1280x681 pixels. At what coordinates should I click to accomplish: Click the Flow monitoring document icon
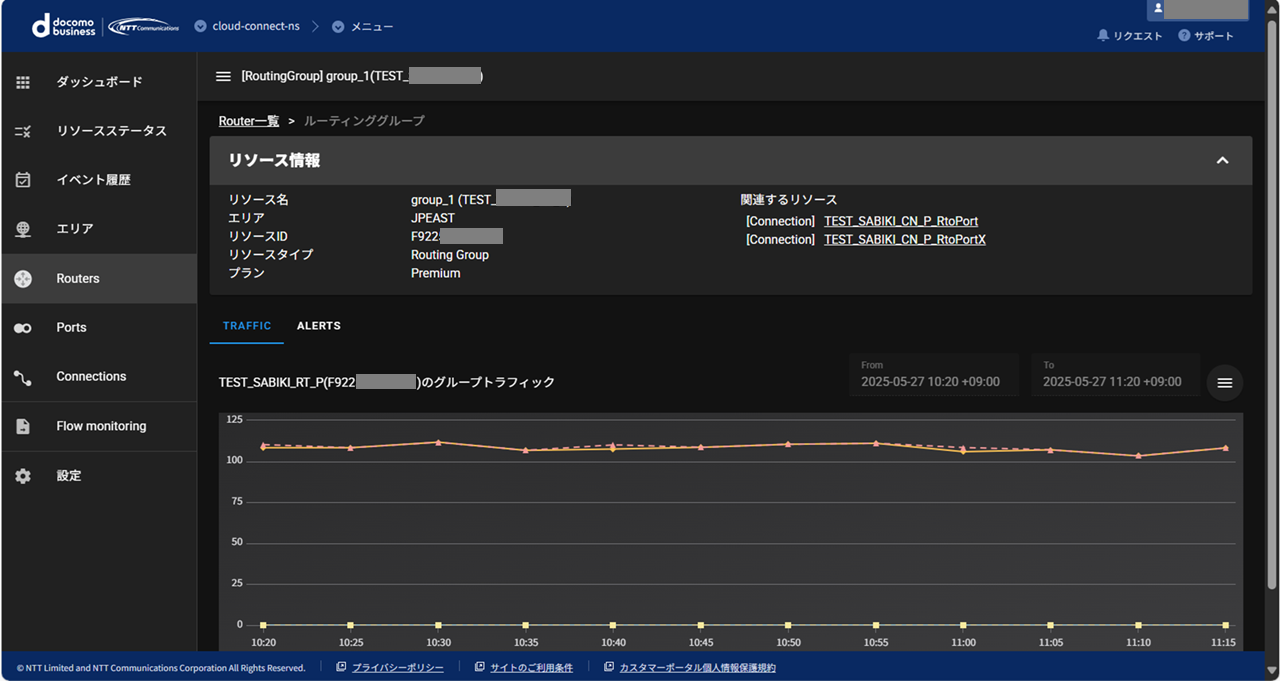click(23, 426)
